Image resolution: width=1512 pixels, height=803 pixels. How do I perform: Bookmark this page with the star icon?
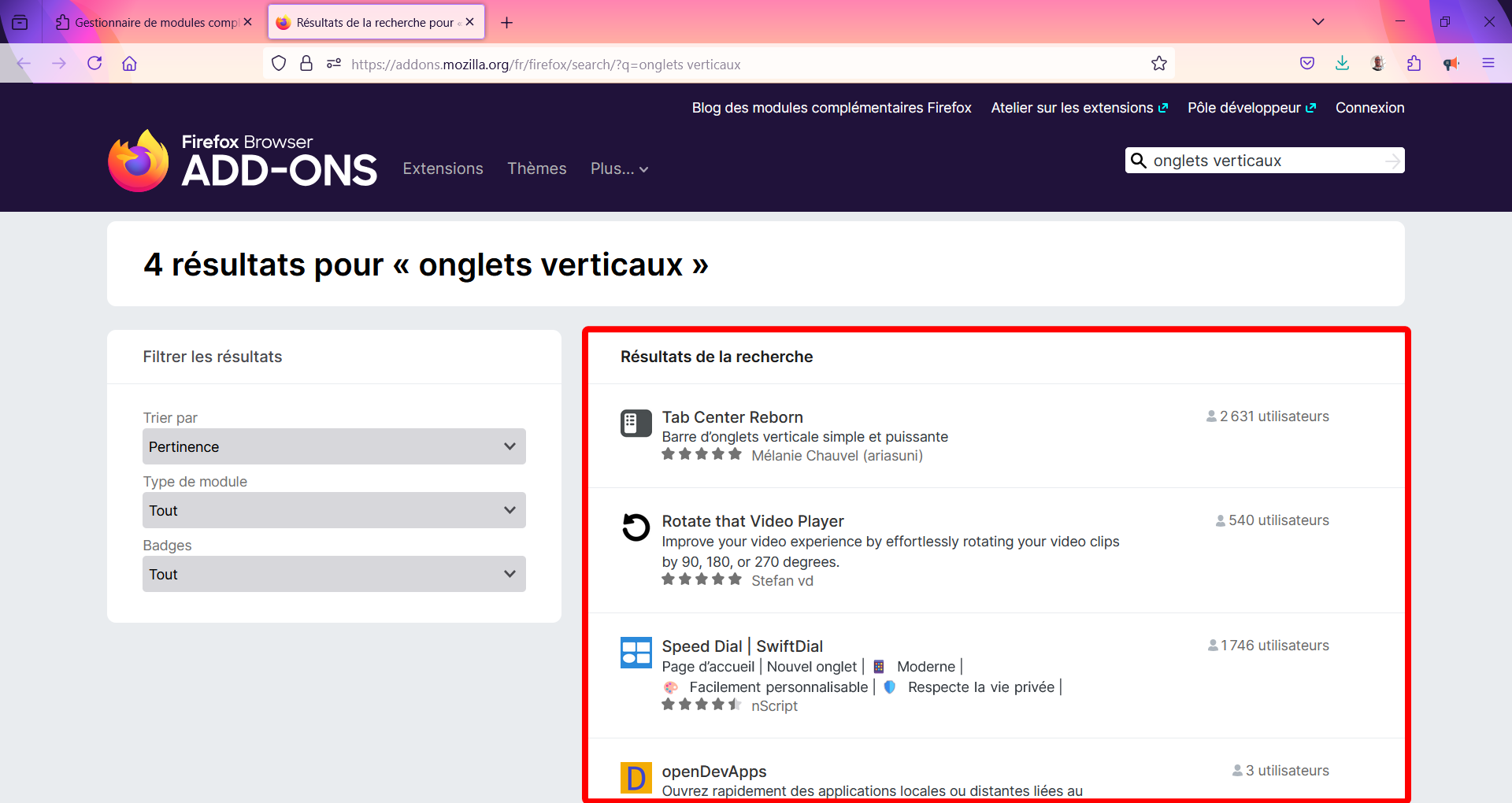[1158, 64]
